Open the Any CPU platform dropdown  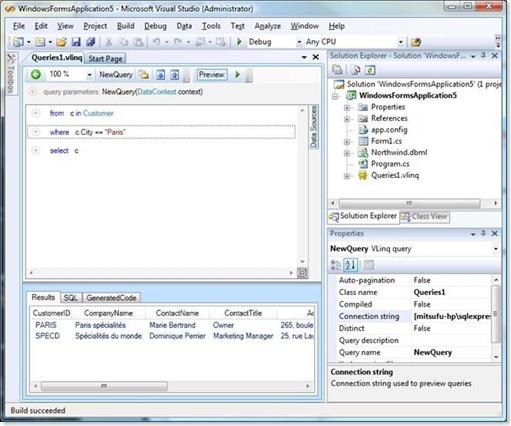400,42
